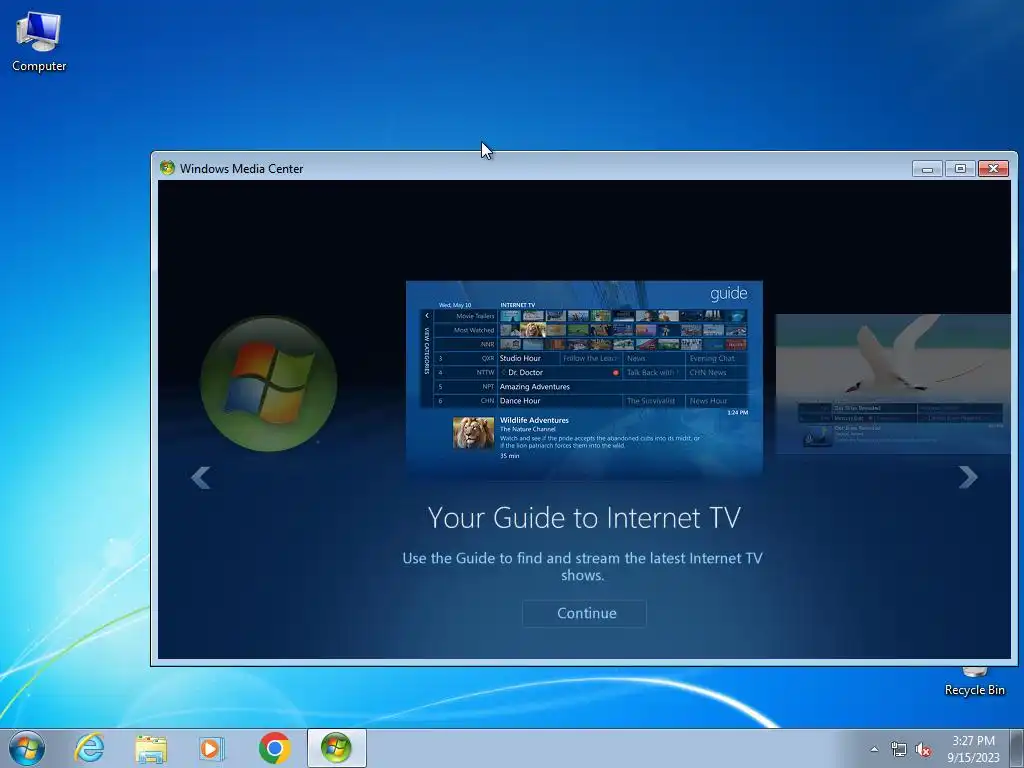Click 'Amazing Adventures' entry in guide preview
Image resolution: width=1024 pixels, height=768 pixels.
(623, 387)
